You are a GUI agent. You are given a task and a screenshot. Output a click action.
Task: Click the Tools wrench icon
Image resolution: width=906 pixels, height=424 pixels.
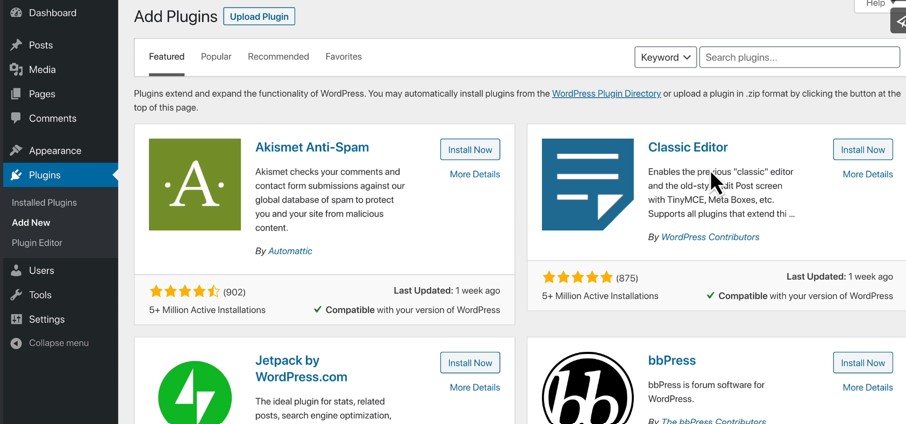tap(16, 295)
